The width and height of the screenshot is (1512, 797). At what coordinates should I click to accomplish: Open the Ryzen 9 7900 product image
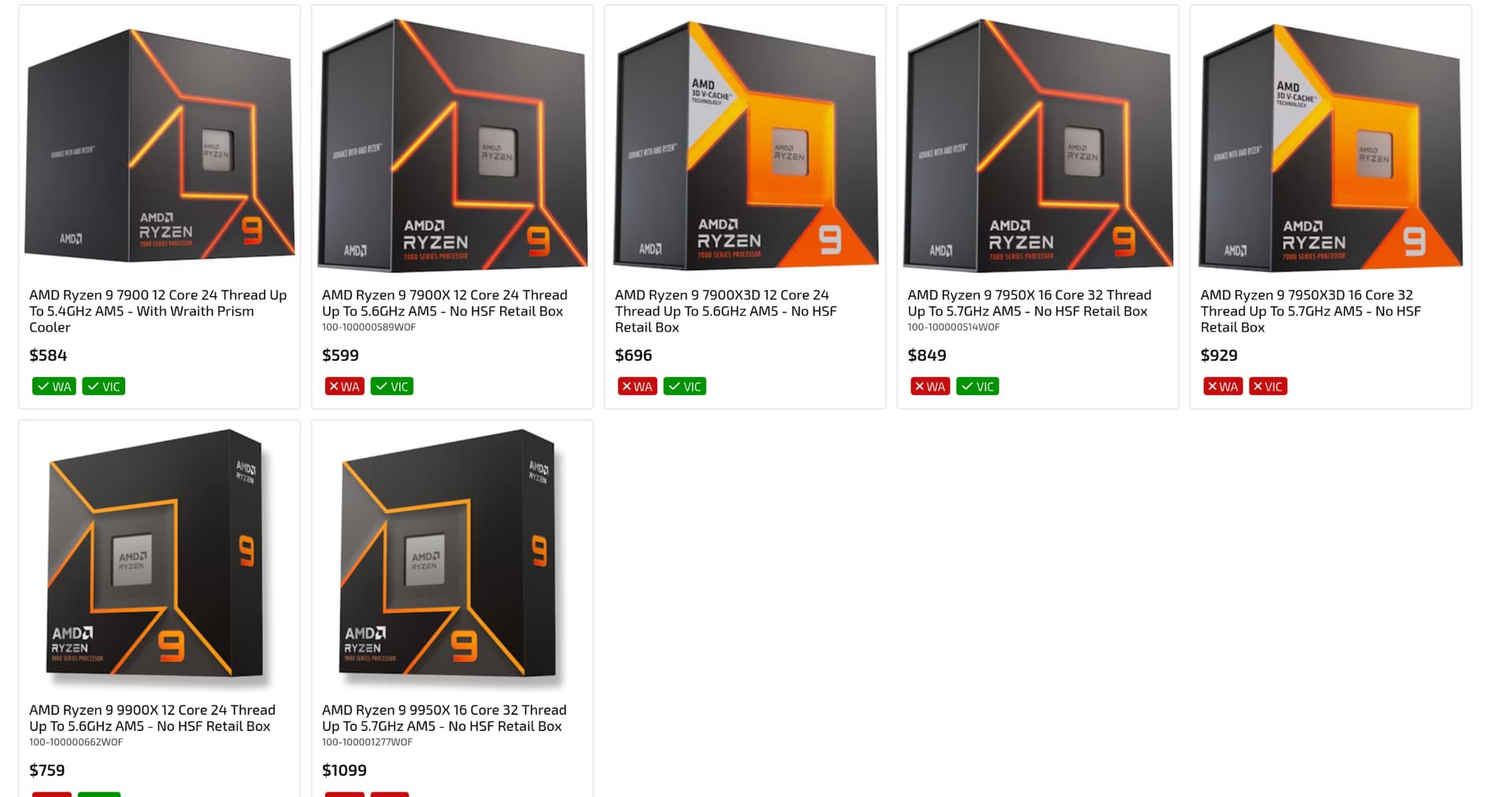(x=160, y=145)
